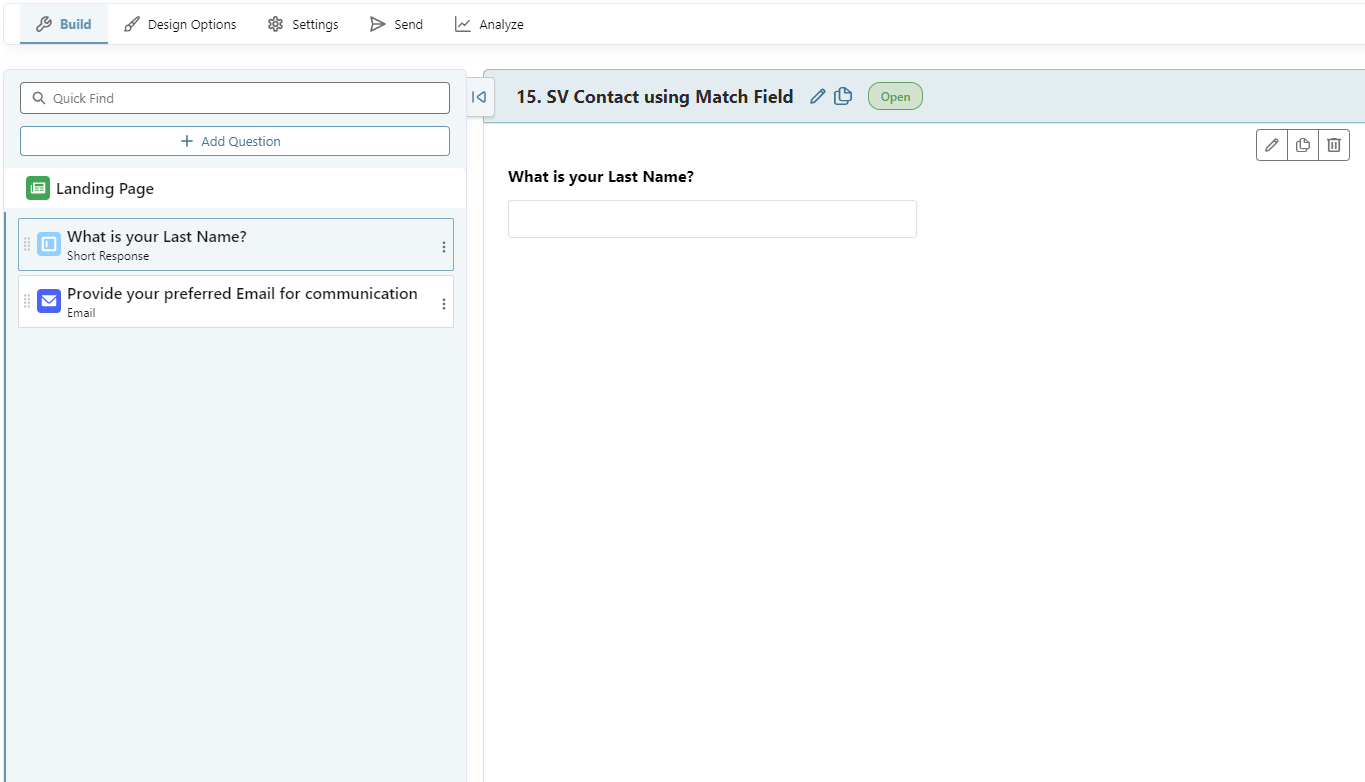
Task: Open the kebab menu for the Last Name question
Action: (444, 246)
